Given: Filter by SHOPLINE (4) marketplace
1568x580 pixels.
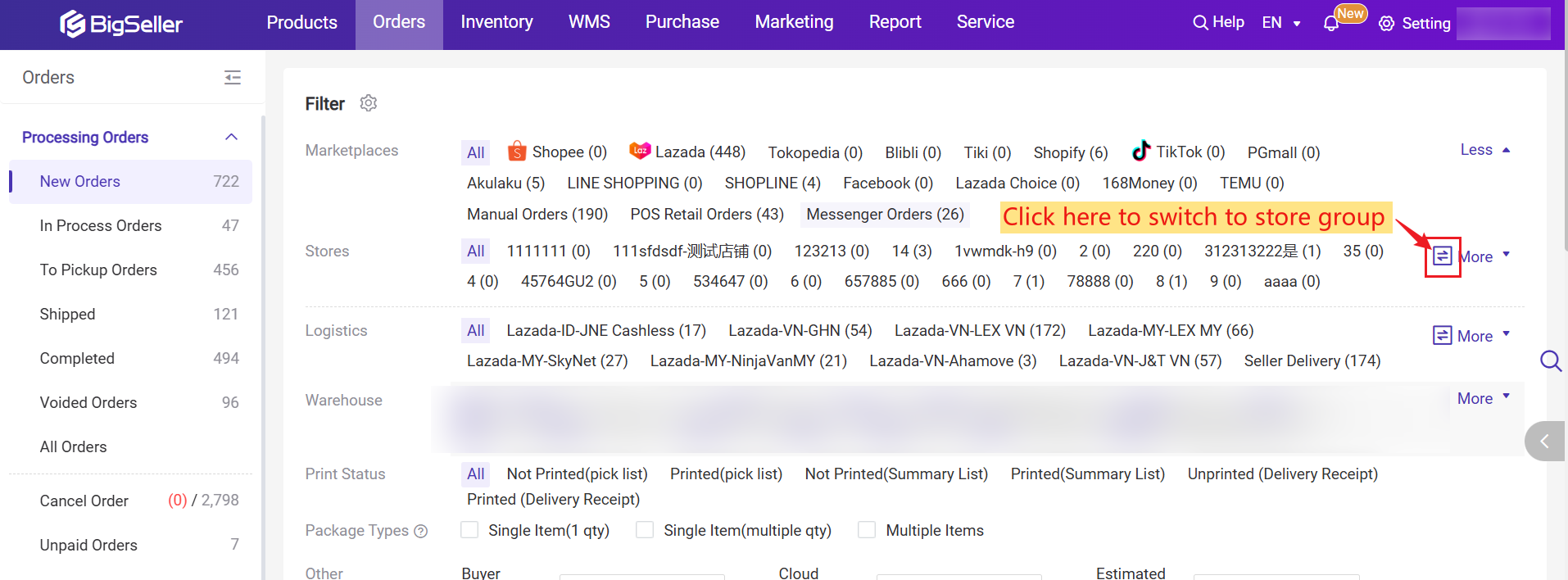Looking at the screenshot, I should point(773,183).
